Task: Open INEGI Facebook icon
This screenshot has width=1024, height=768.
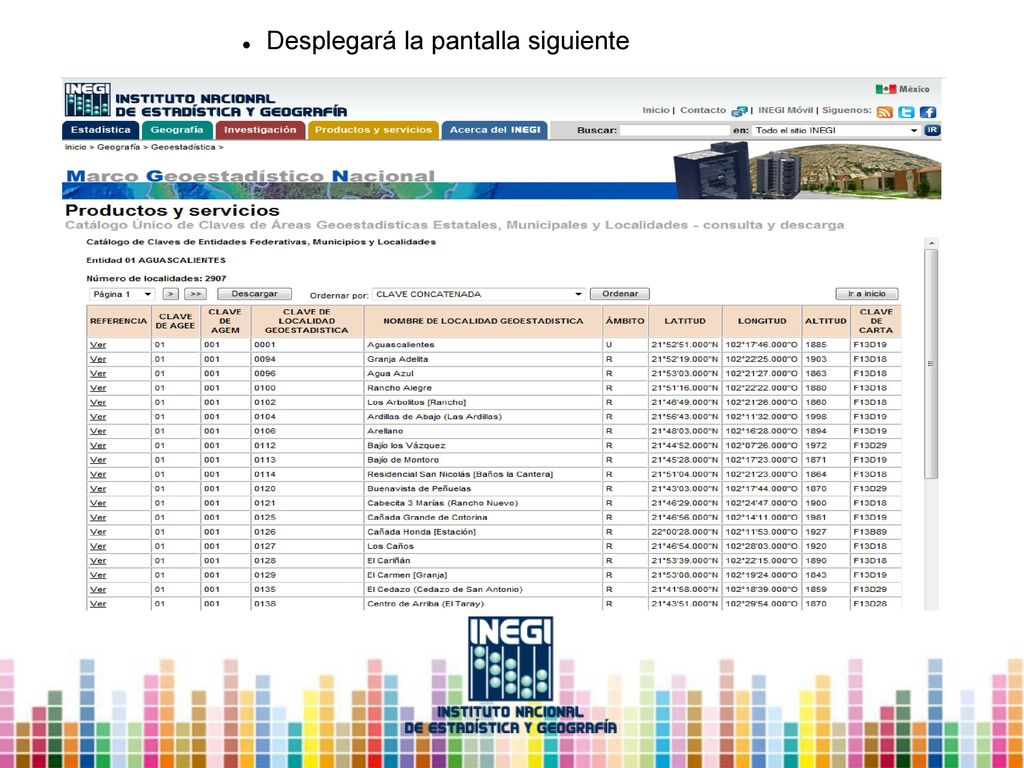Action: 928,112
